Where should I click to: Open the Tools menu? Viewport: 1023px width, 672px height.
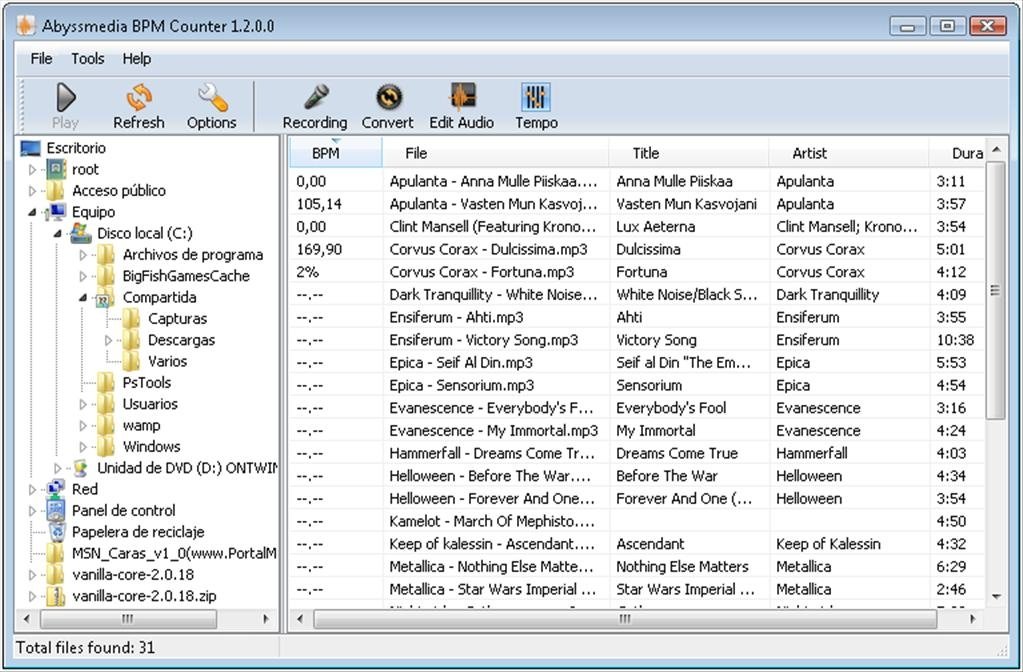87,59
